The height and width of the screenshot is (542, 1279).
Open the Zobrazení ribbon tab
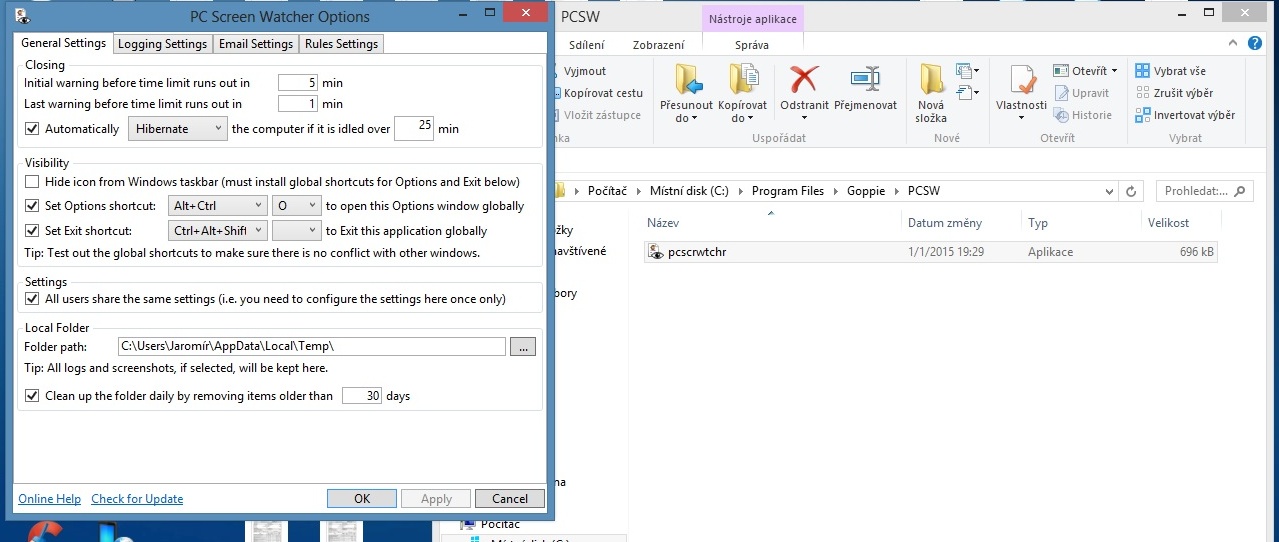(659, 45)
